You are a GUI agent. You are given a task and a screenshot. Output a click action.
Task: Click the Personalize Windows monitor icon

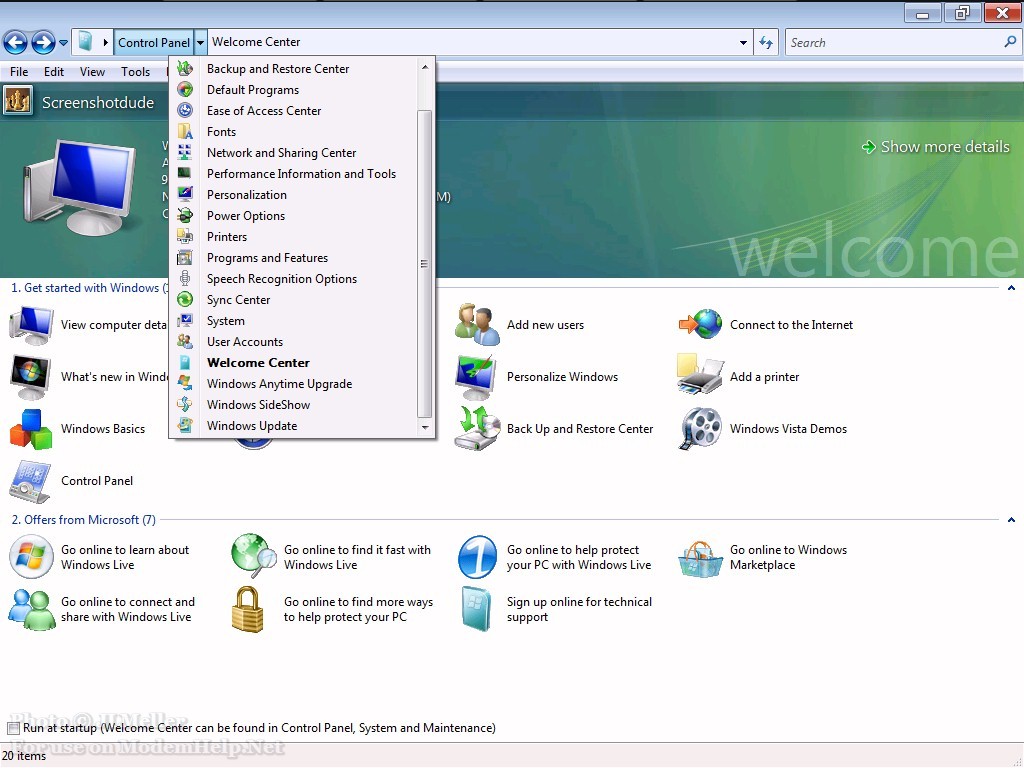(x=477, y=377)
